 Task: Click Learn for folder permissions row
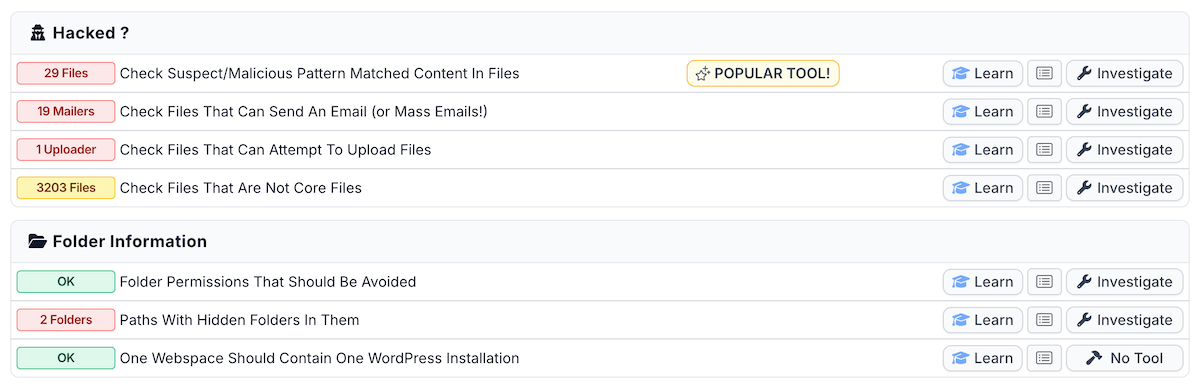pos(983,282)
